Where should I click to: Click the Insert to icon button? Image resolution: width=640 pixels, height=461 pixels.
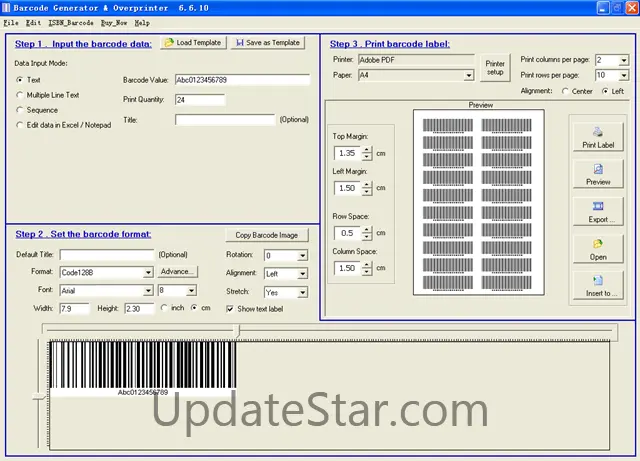(x=598, y=285)
